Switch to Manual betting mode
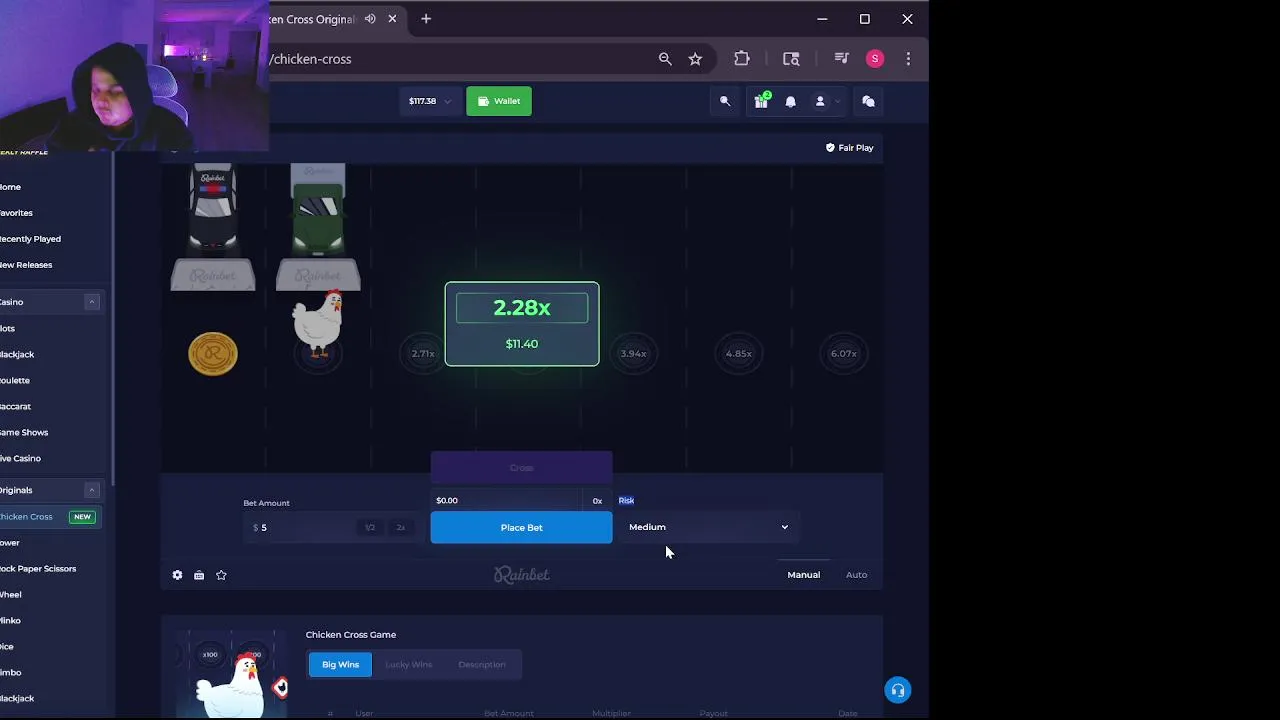The image size is (1280, 720). (x=803, y=575)
